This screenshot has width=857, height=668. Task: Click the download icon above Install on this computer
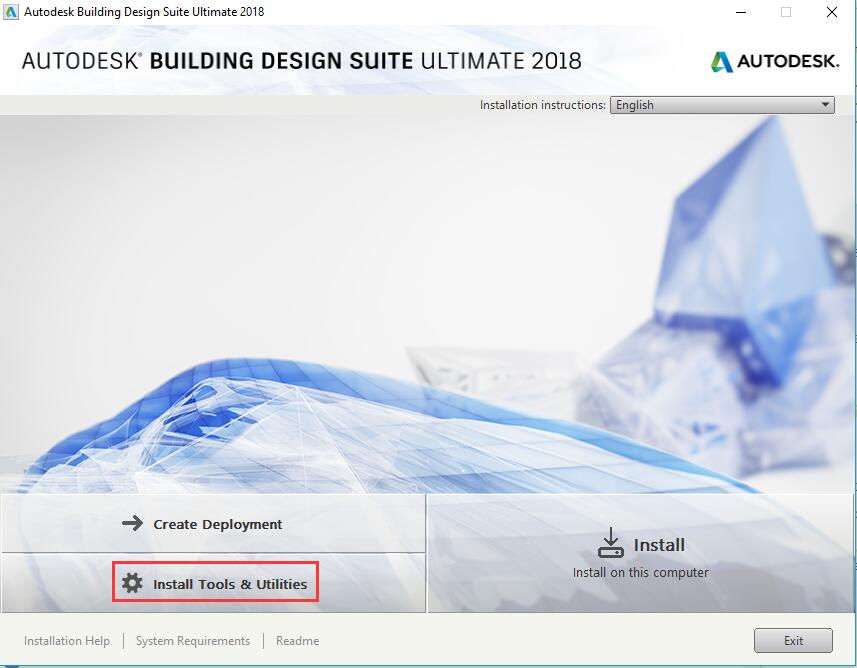(611, 542)
